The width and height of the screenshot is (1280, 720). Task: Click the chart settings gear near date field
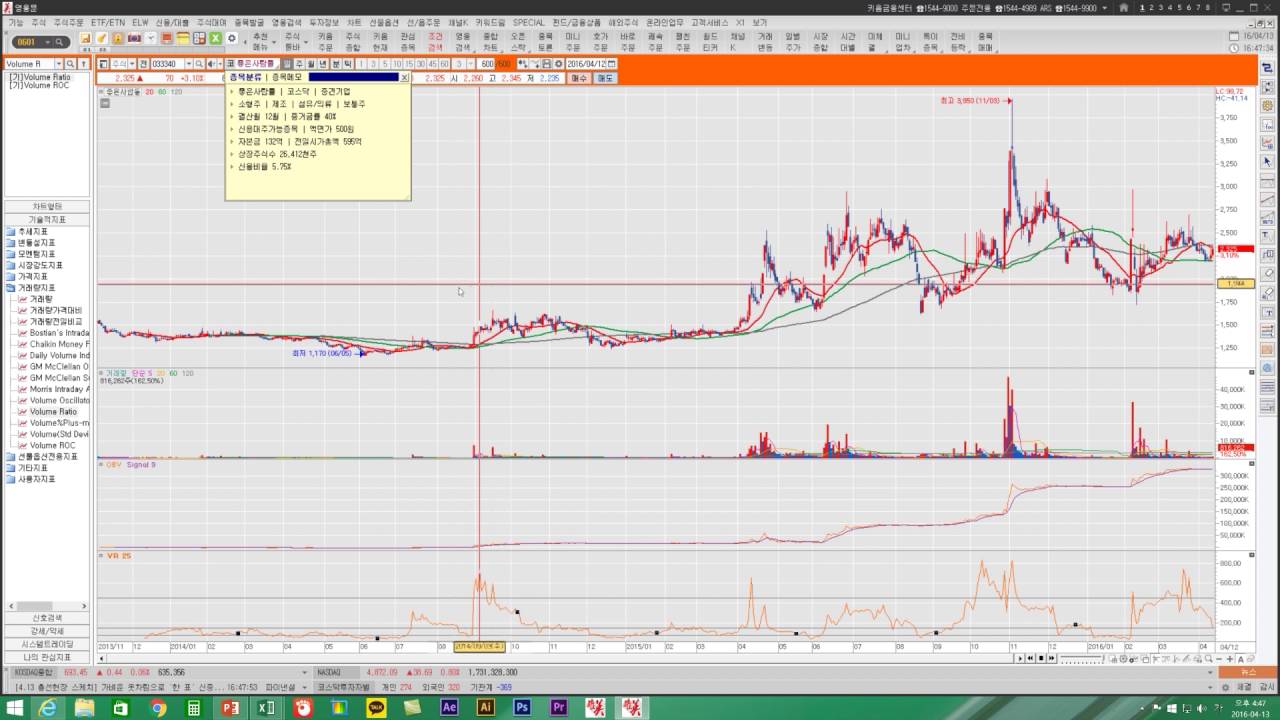click(x=558, y=64)
